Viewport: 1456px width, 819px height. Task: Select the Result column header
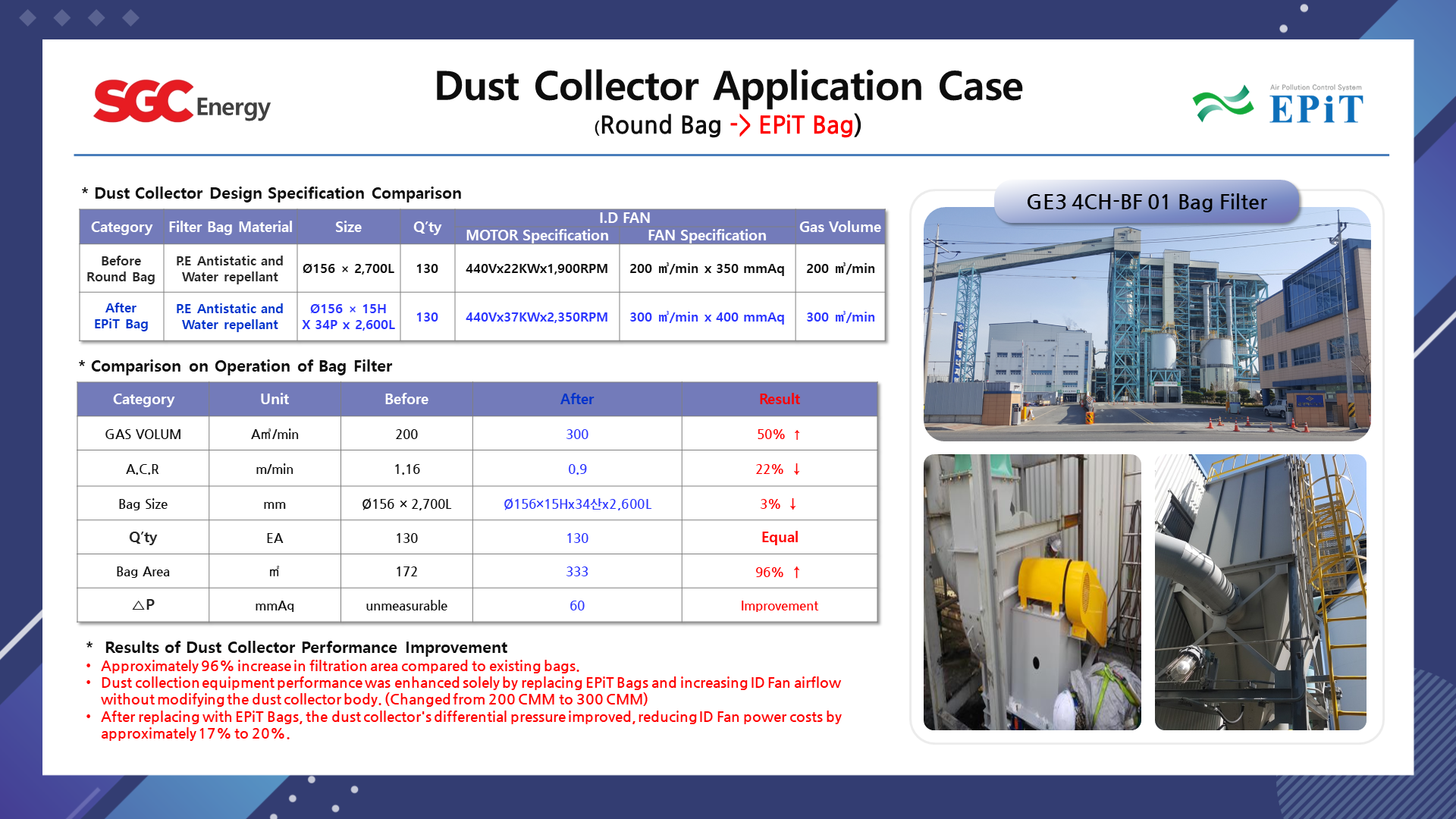779,399
